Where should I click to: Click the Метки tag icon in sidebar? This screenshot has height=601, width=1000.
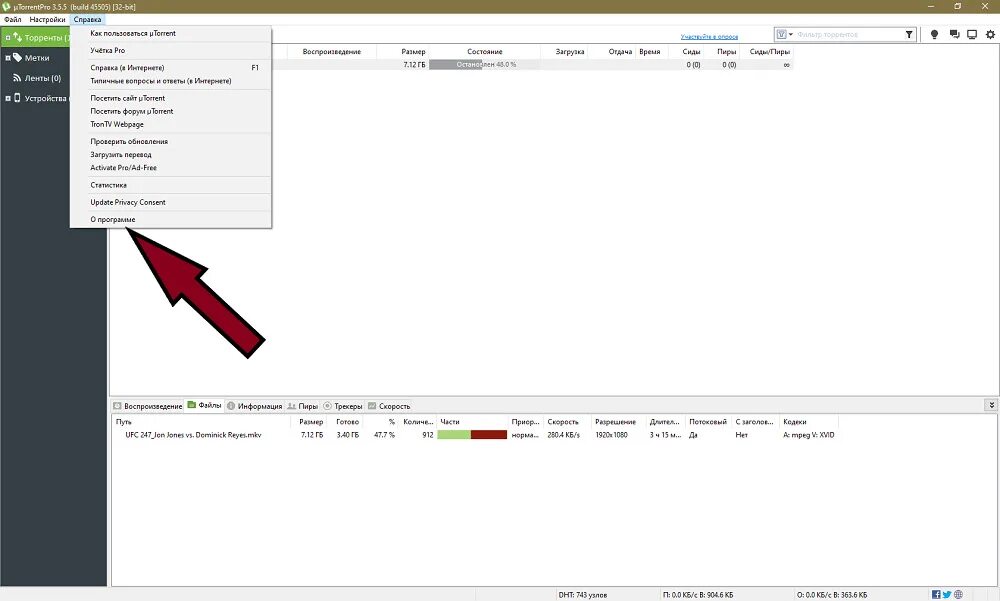coord(17,57)
